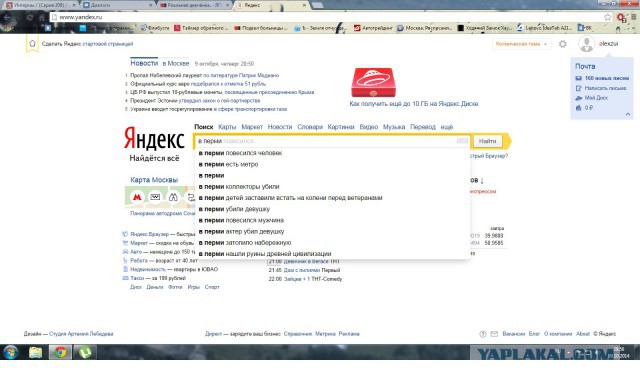Click the browser reload button

30,18
